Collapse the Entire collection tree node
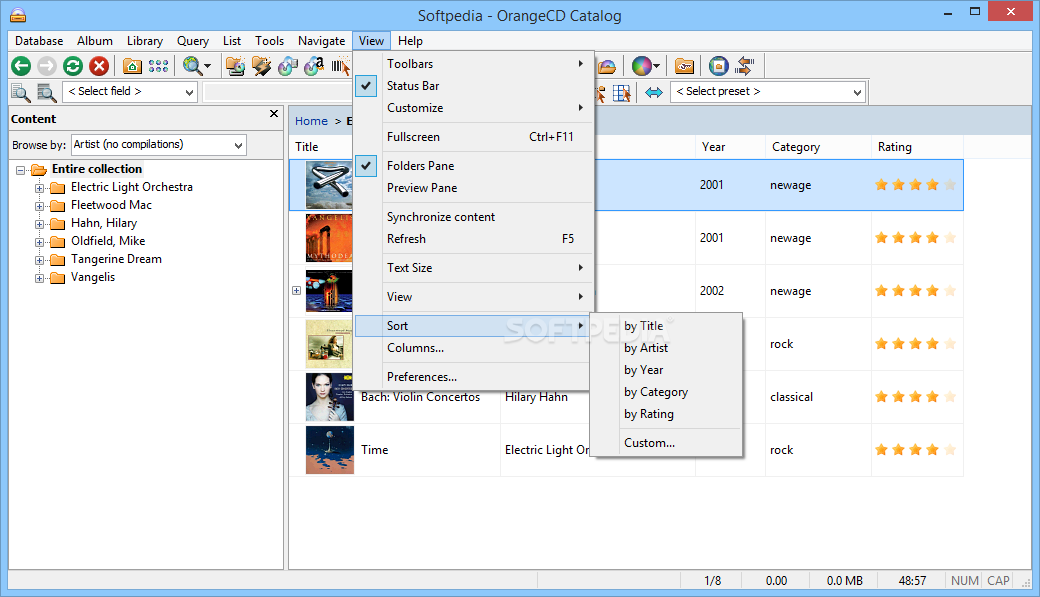The width and height of the screenshot is (1040, 597). coord(21,170)
